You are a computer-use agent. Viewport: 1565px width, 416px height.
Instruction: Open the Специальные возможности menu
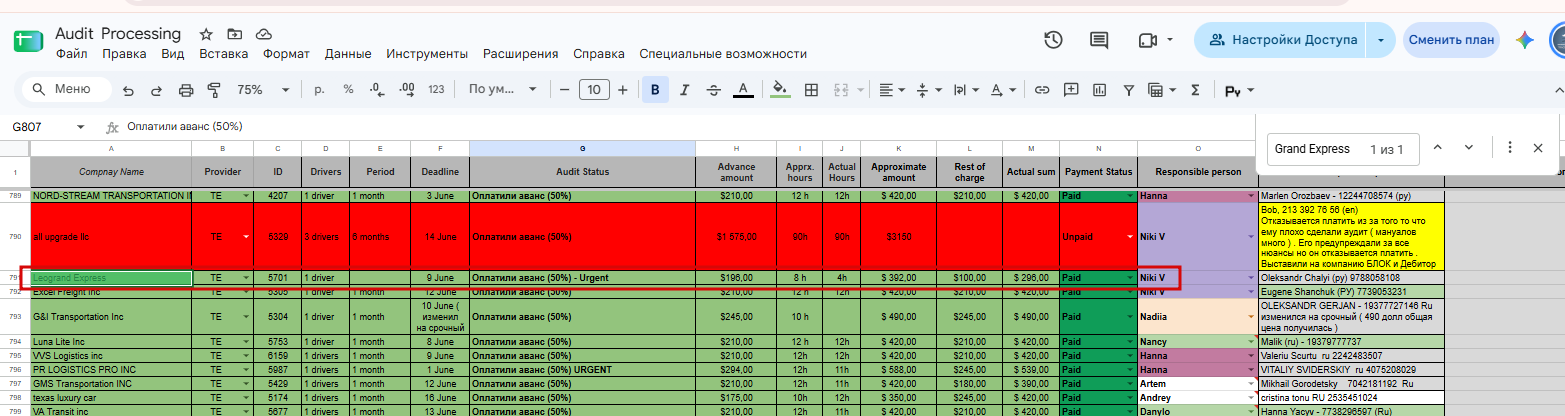(x=723, y=54)
